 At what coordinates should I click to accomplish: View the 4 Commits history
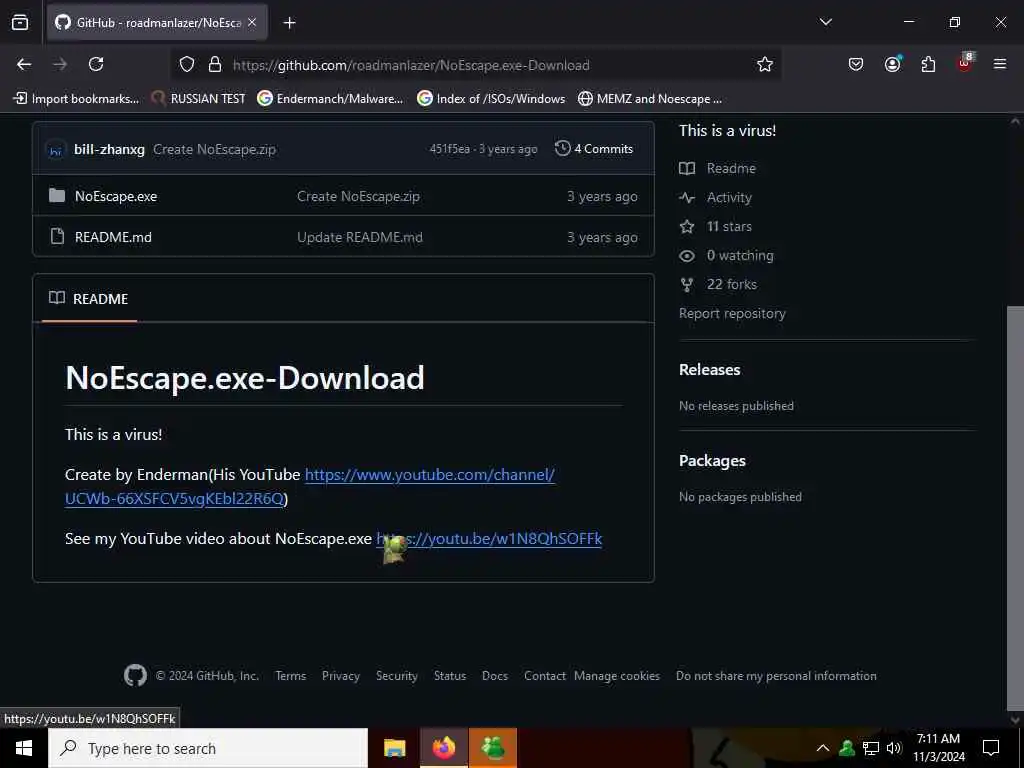point(594,149)
